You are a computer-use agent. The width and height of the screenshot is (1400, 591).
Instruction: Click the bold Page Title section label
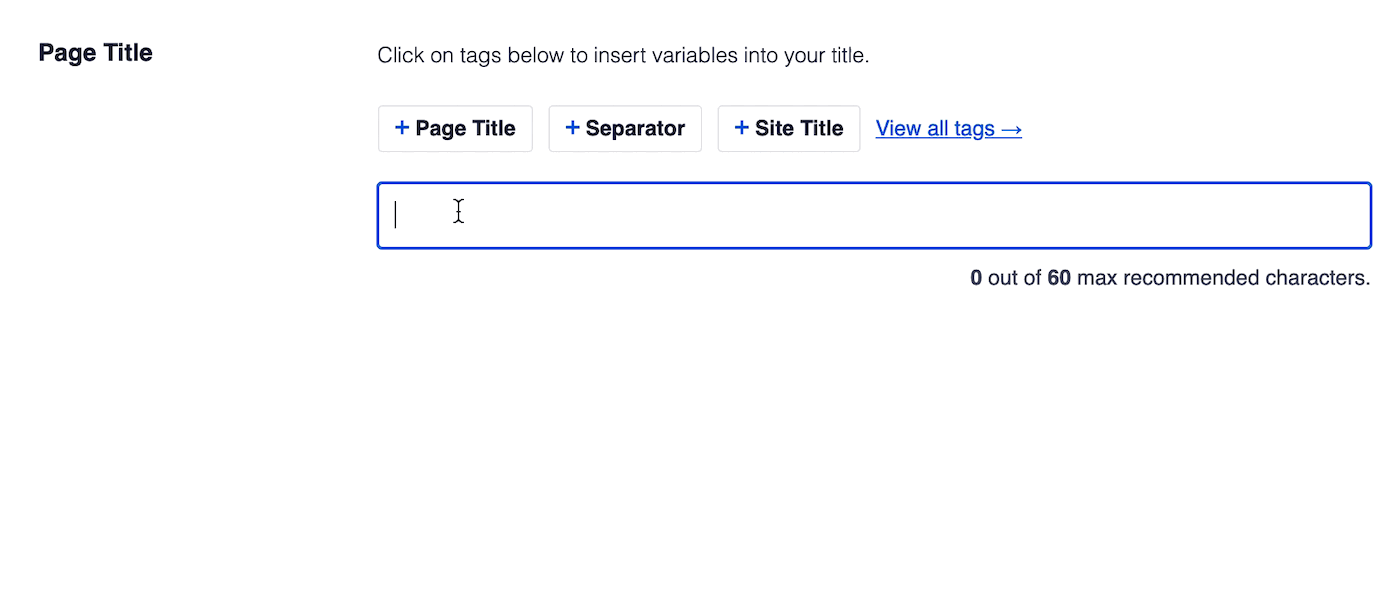click(x=95, y=53)
